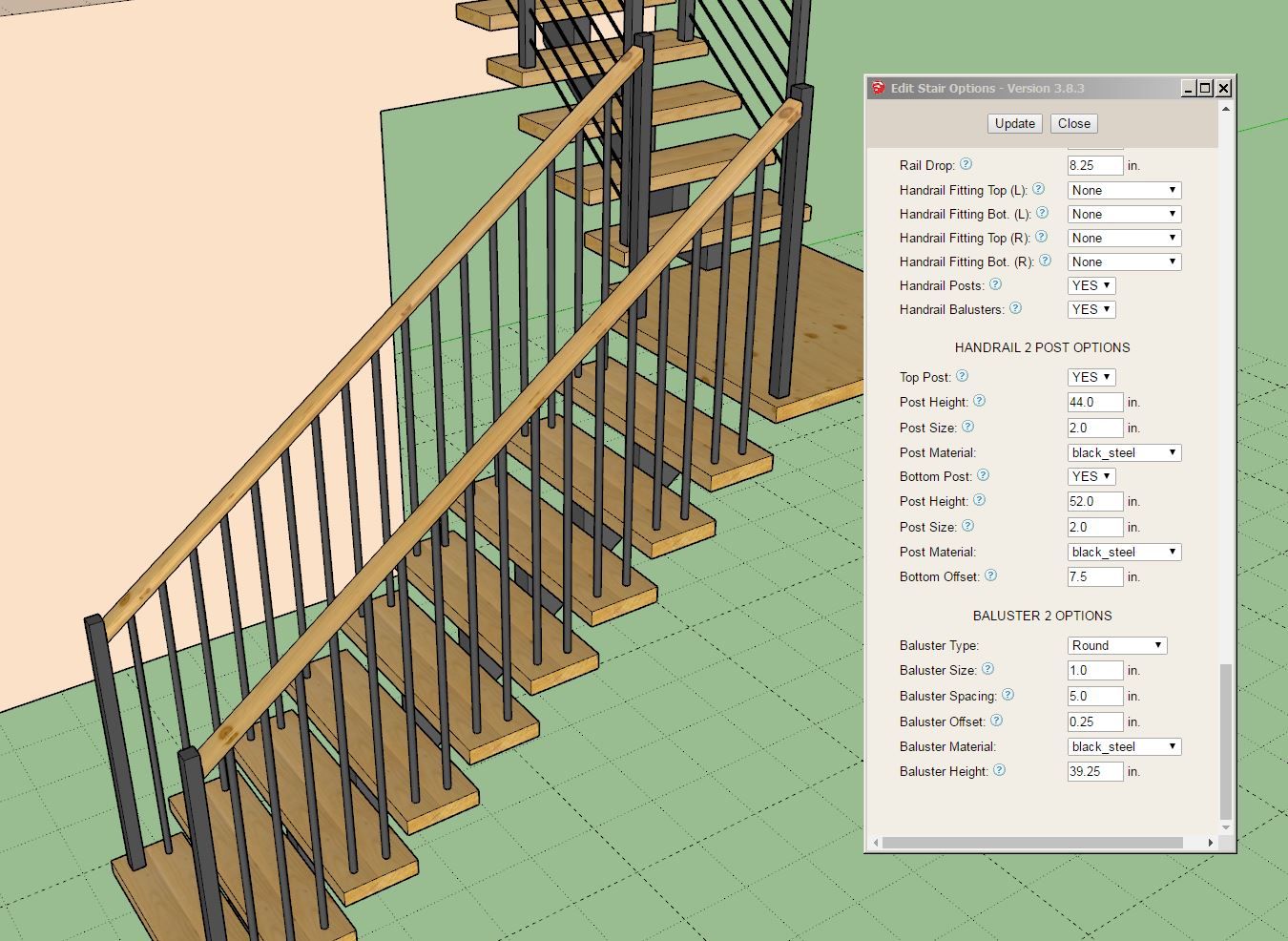
Task: Select Post Material dropdown above Bottom Offset
Action: tap(1124, 552)
